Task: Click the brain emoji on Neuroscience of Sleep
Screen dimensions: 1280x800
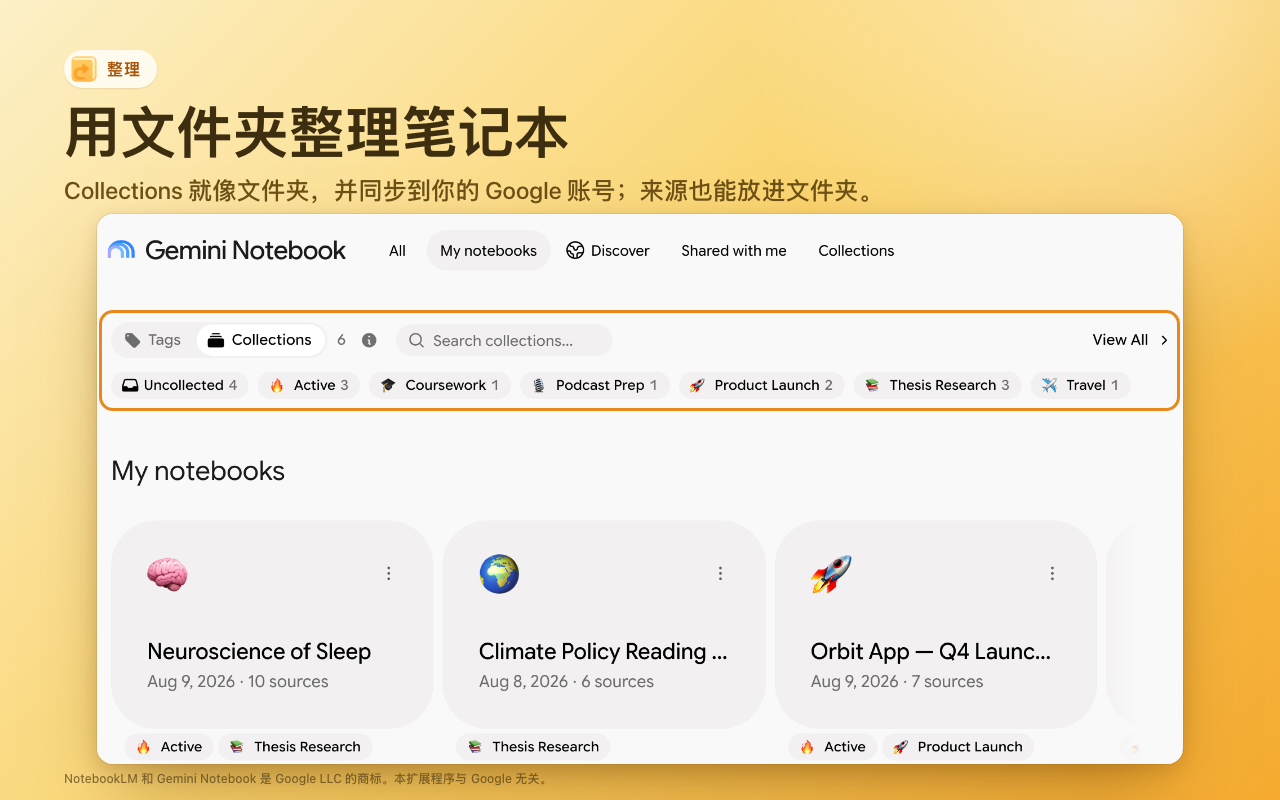Action: [x=167, y=574]
